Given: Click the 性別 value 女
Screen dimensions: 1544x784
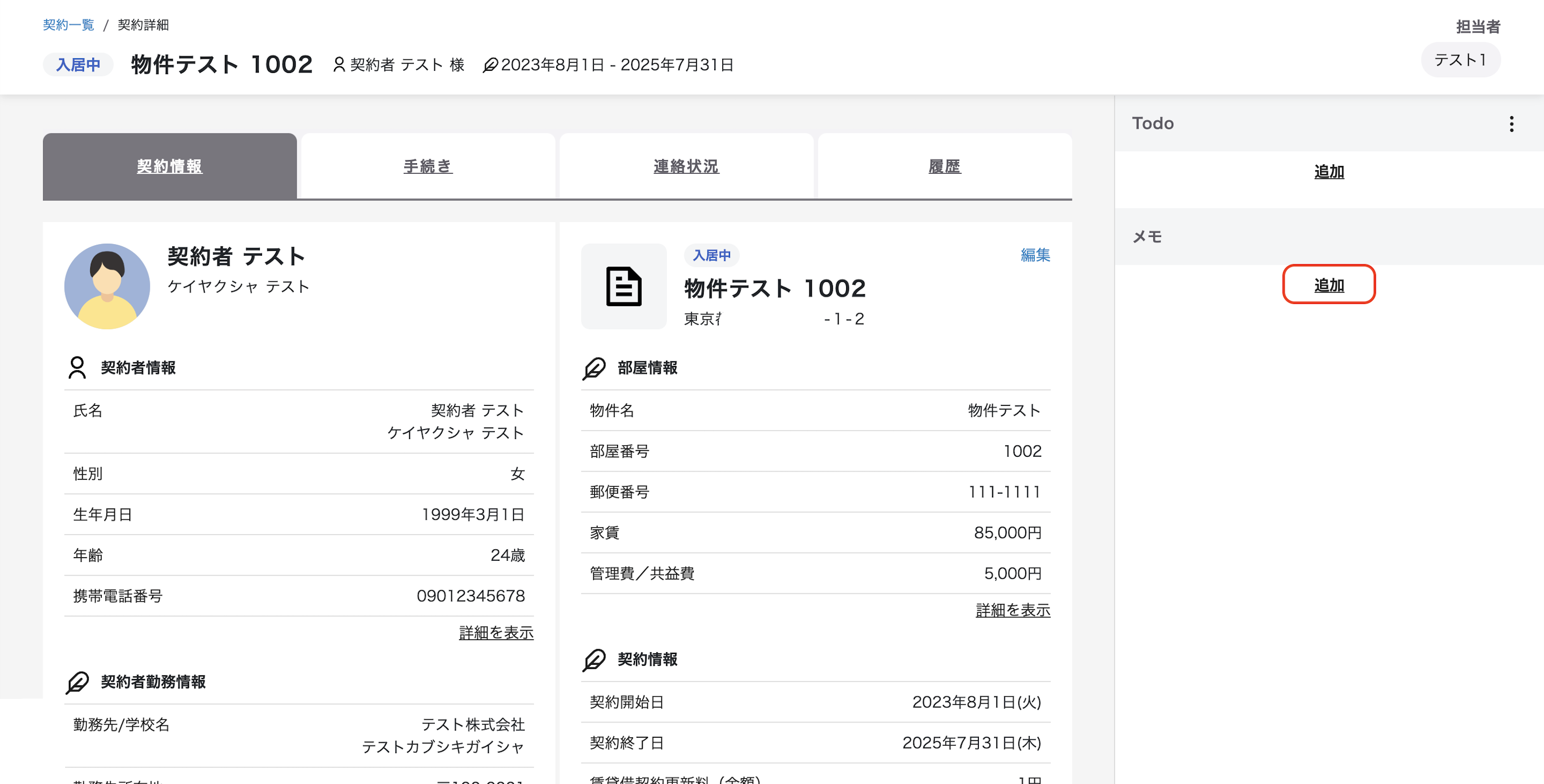Looking at the screenshot, I should [x=517, y=474].
